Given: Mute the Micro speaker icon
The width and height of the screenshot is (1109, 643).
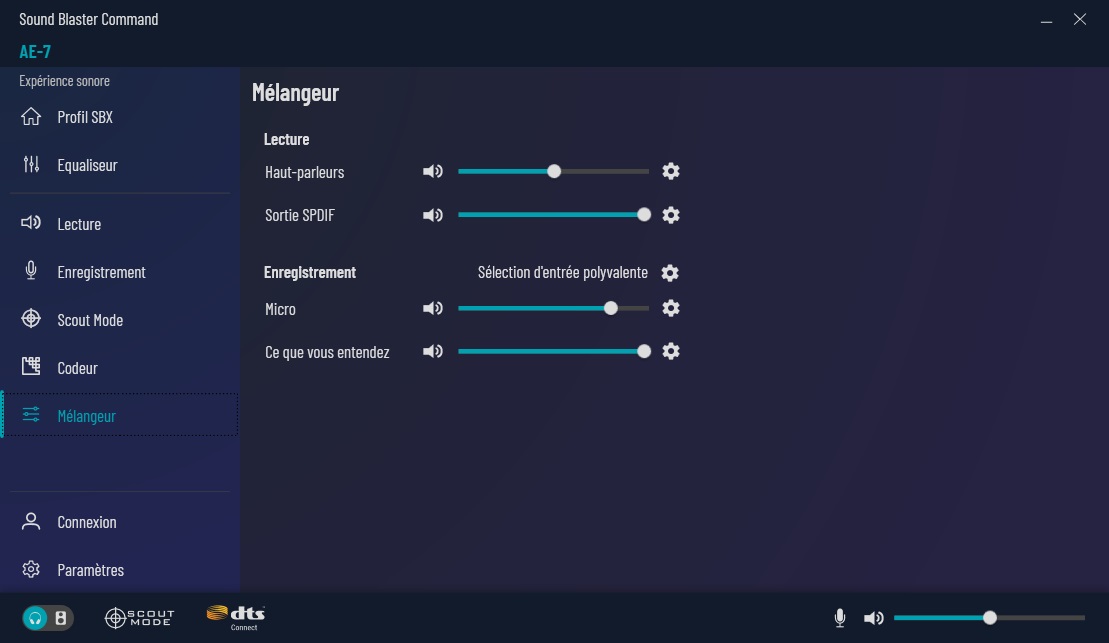Looking at the screenshot, I should [433, 308].
